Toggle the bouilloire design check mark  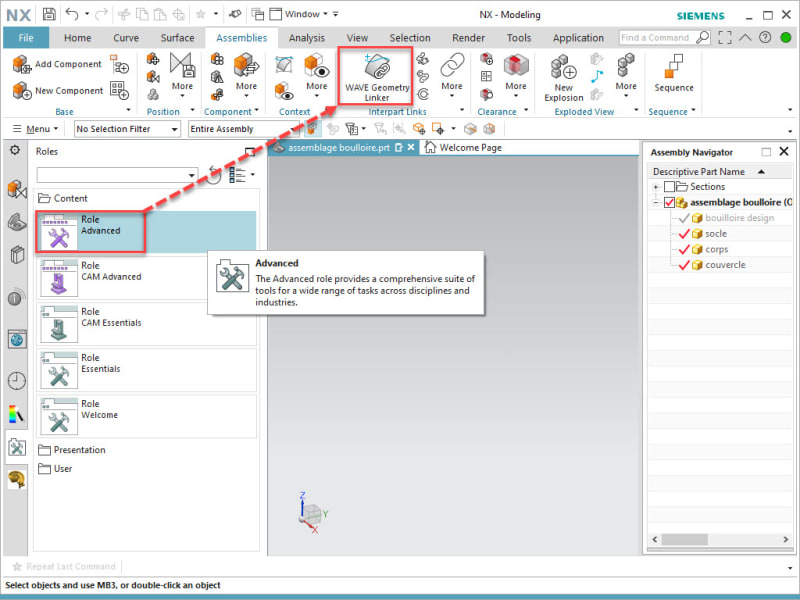tap(684, 218)
